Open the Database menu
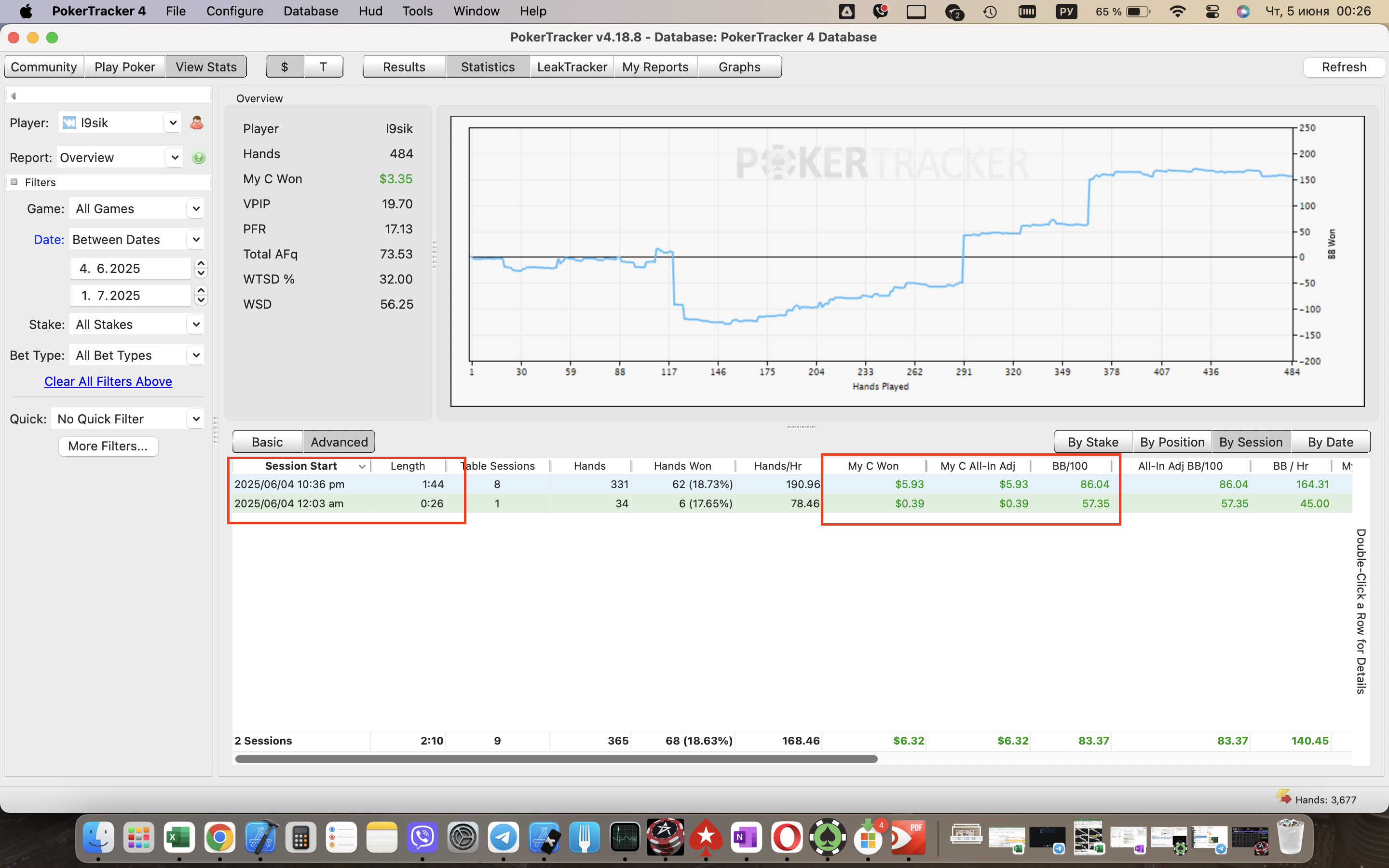This screenshot has height=868, width=1389. point(311,11)
